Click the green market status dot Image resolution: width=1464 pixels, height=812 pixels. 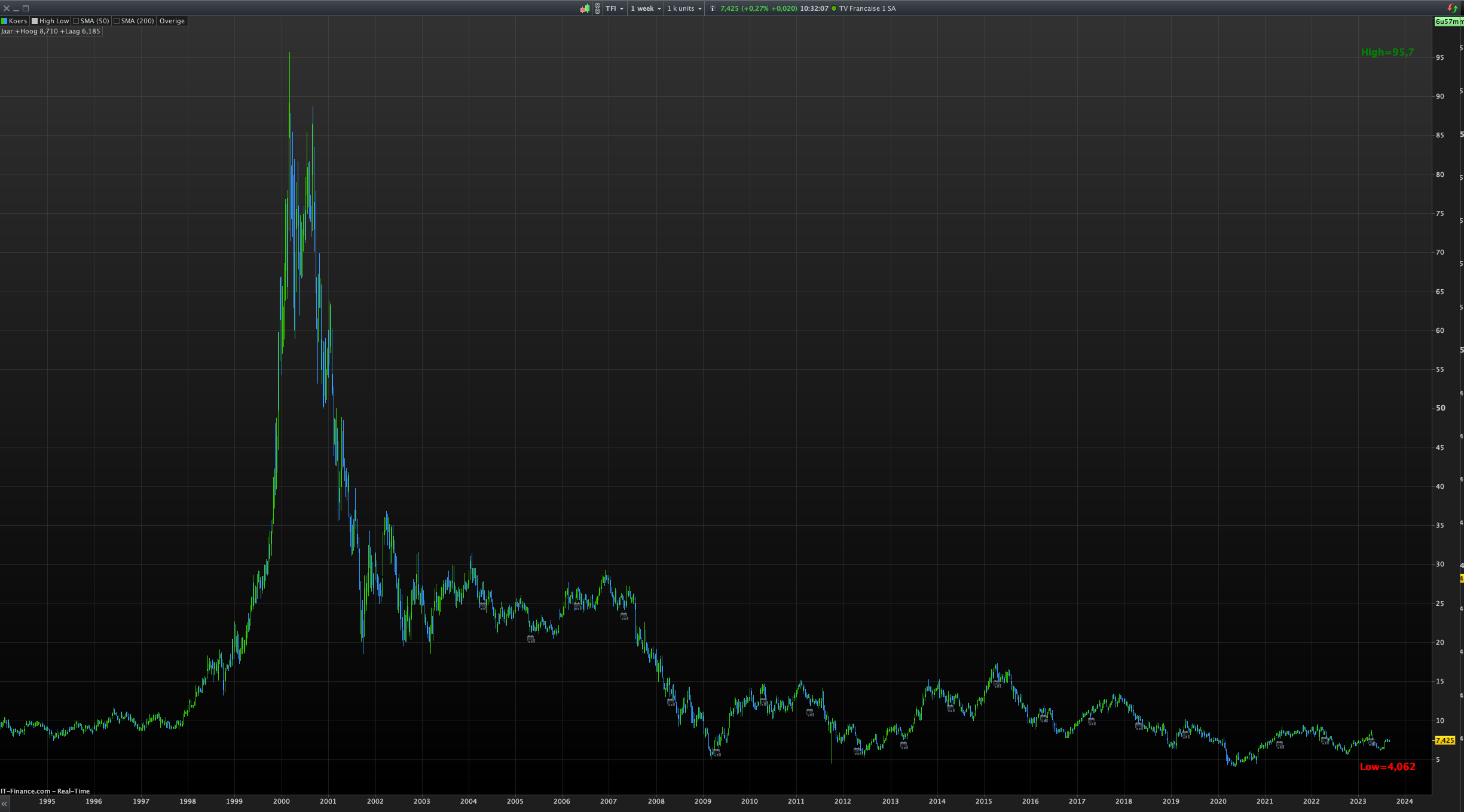click(834, 8)
